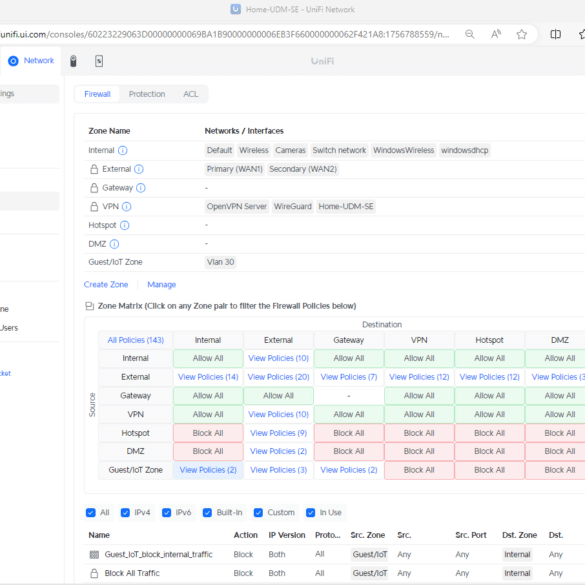This screenshot has width=585, height=585.
Task: View Guest/IoT Zone to External policies (3)
Action: coord(278,470)
